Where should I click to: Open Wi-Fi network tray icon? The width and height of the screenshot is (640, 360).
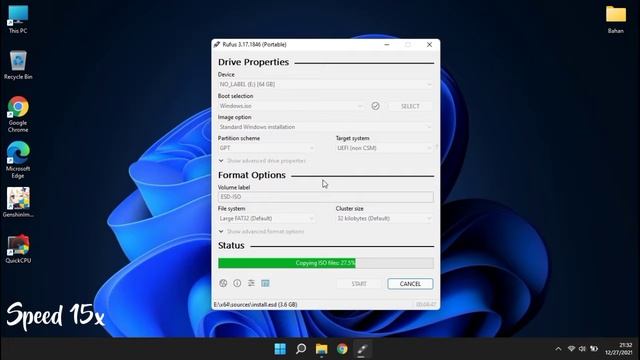571,349
